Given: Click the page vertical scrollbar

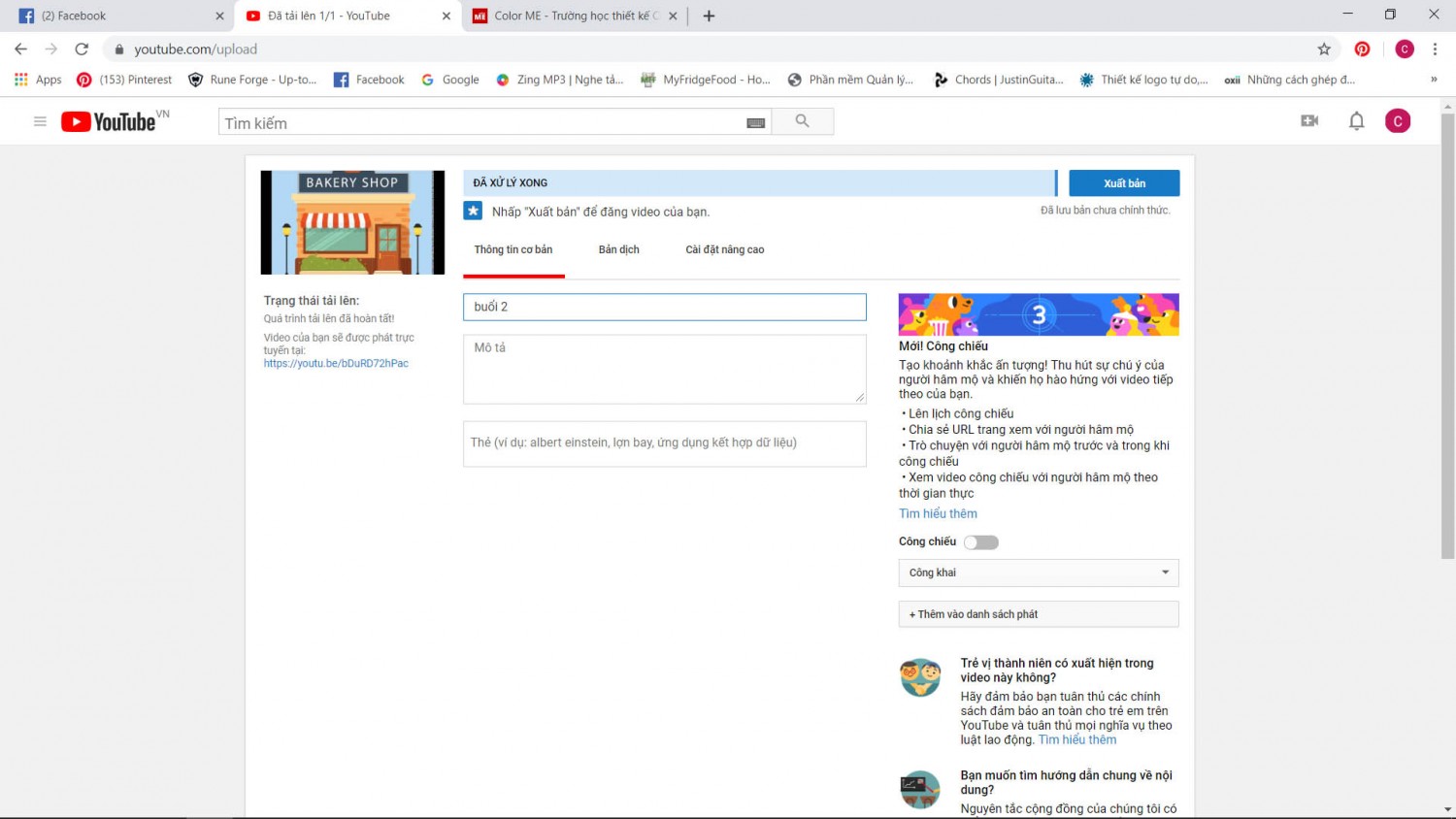Looking at the screenshot, I should 1448,335.
